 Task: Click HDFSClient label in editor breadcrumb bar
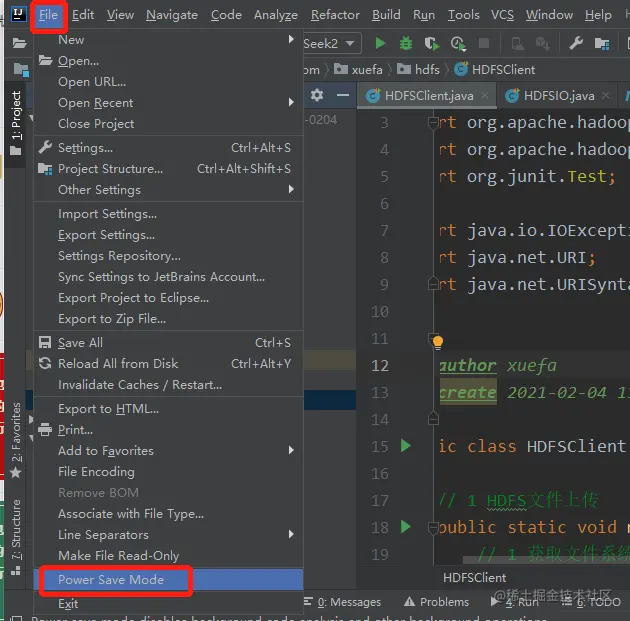(x=475, y=578)
